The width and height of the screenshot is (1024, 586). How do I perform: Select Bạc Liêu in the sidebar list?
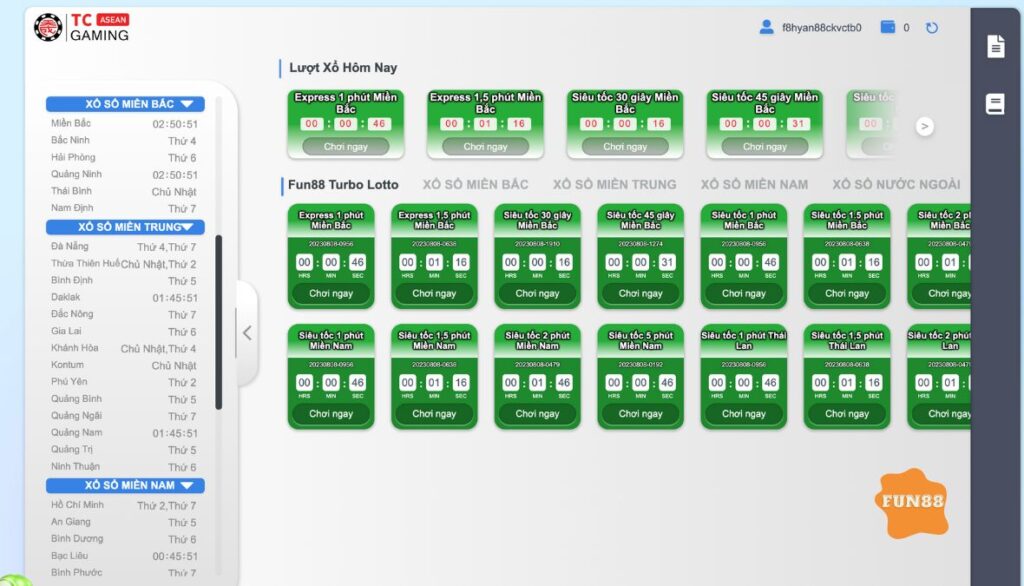tap(123, 556)
